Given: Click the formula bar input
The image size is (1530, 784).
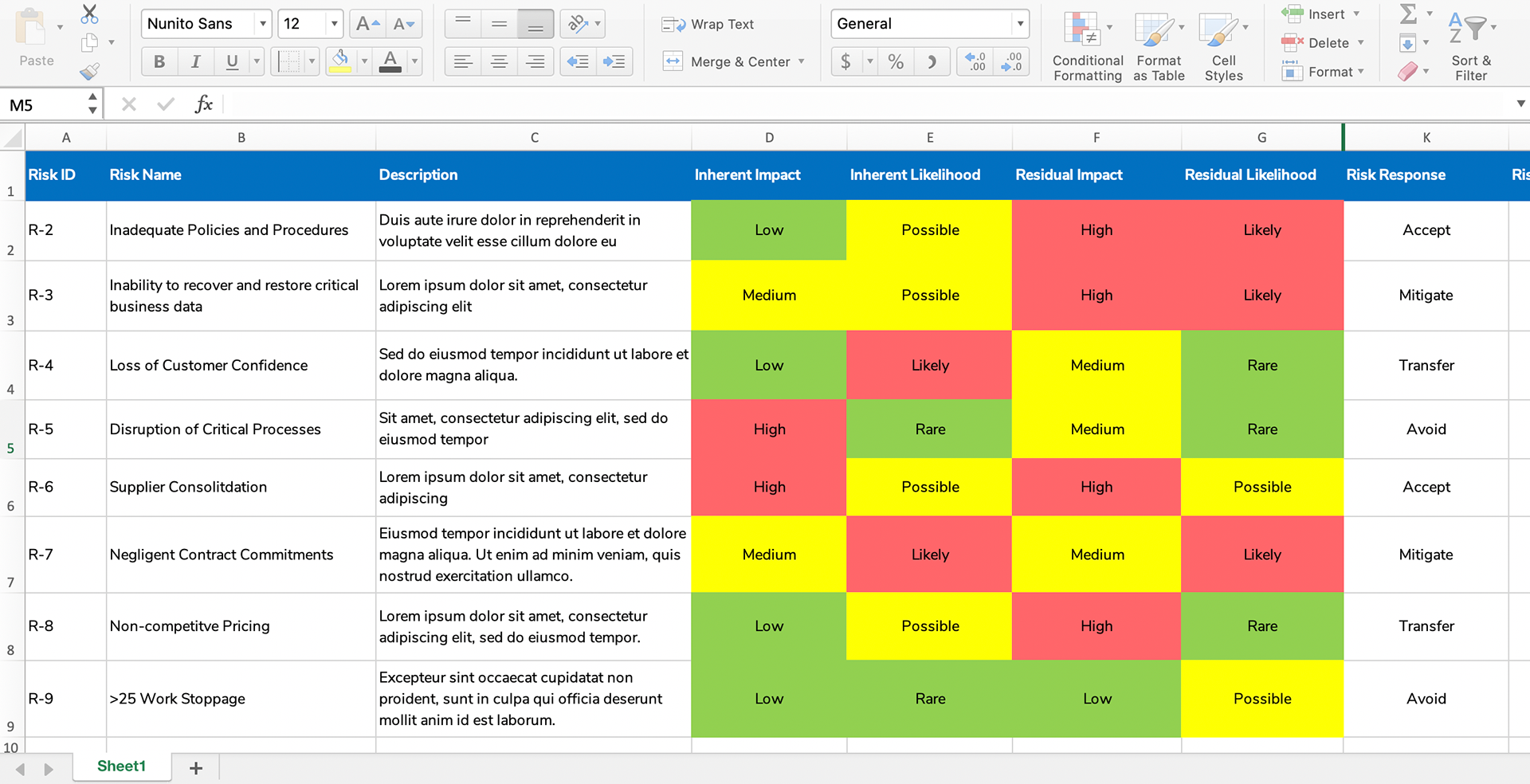Looking at the screenshot, I should click(867, 104).
